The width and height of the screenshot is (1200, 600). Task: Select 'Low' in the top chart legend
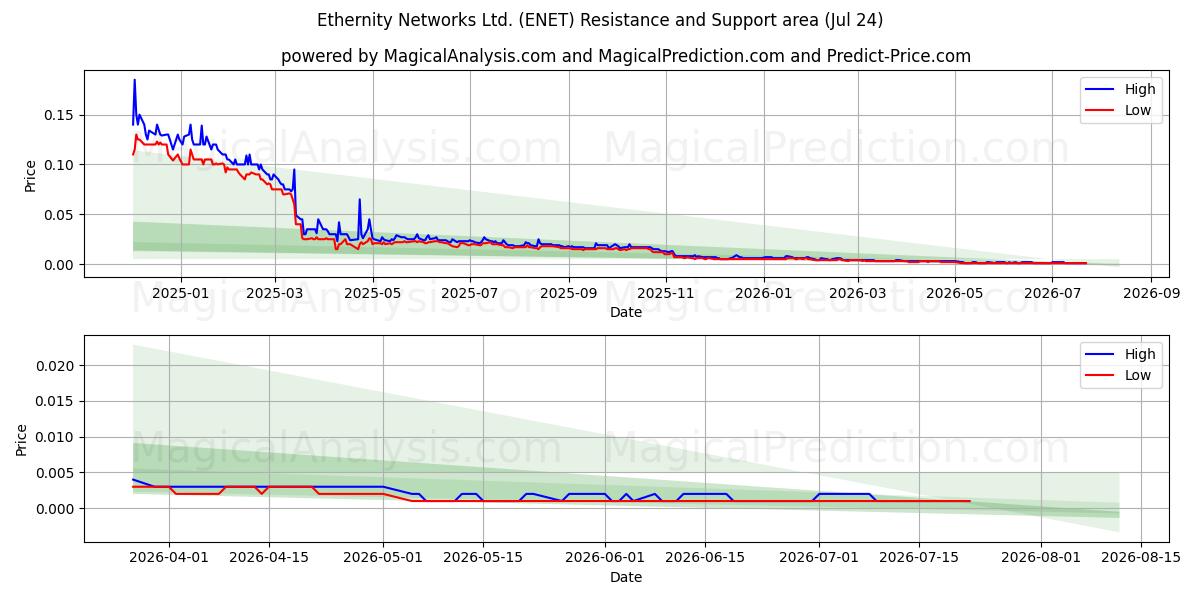pos(1138,110)
